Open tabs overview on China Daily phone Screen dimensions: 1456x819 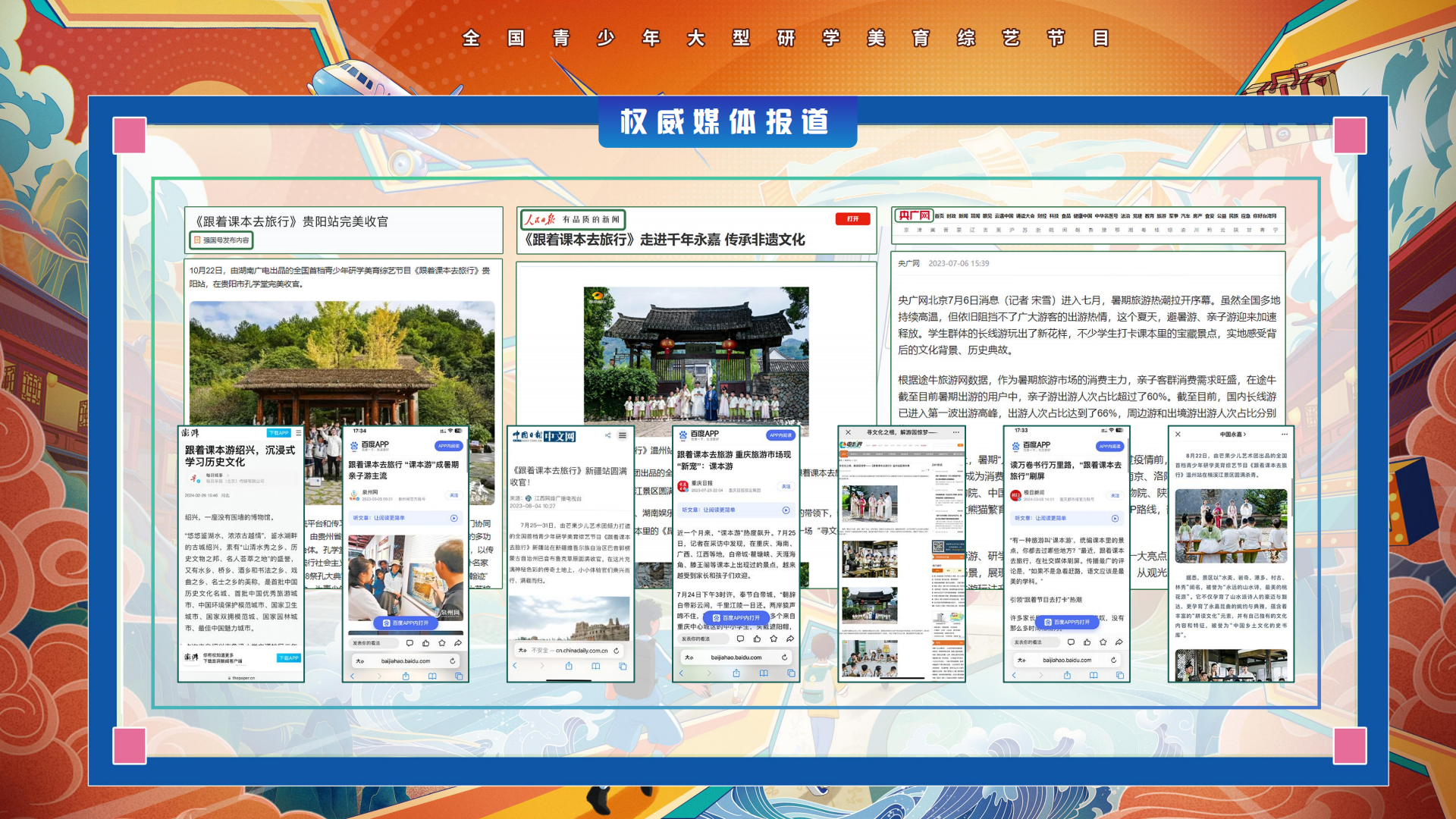coord(623,666)
